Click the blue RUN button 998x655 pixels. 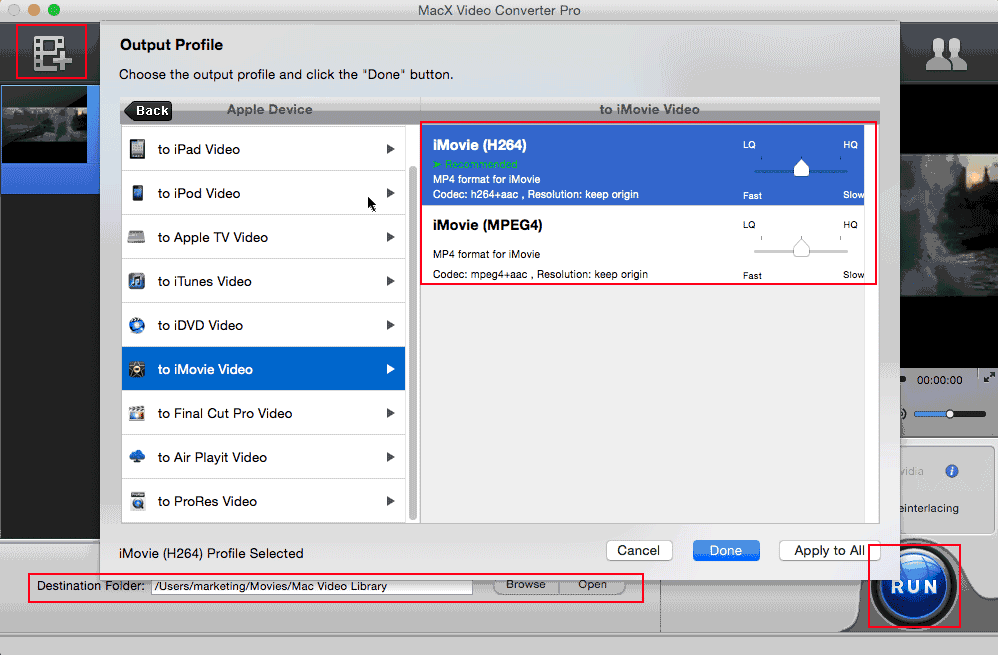914,586
